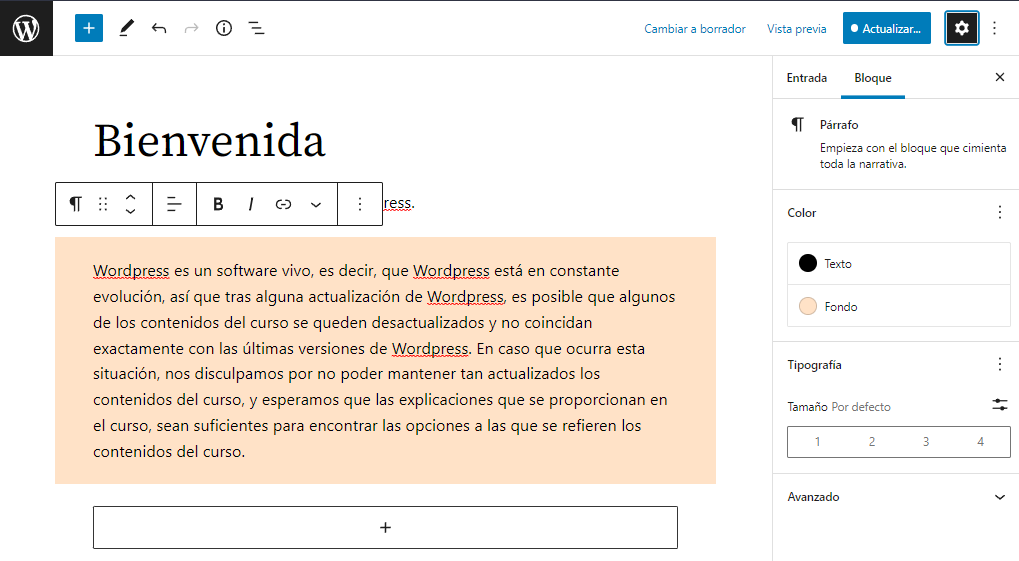Viewport: 1019px width, 561px height.
Task: Set a custom font size
Action: tap(1000, 405)
